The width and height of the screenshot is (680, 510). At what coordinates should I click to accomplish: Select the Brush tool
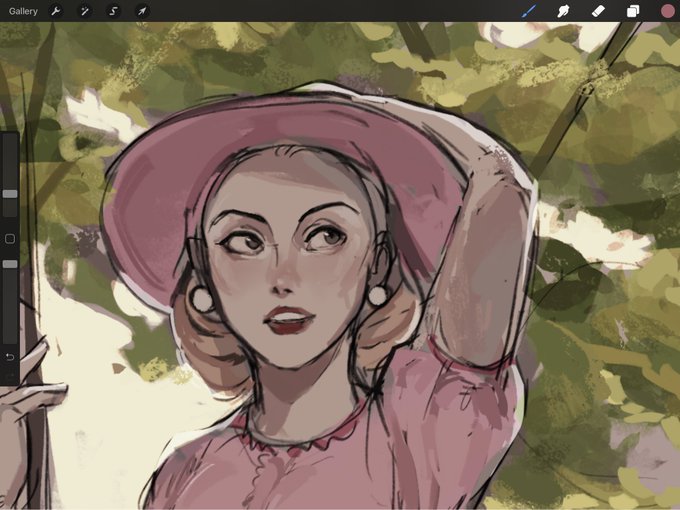point(529,11)
